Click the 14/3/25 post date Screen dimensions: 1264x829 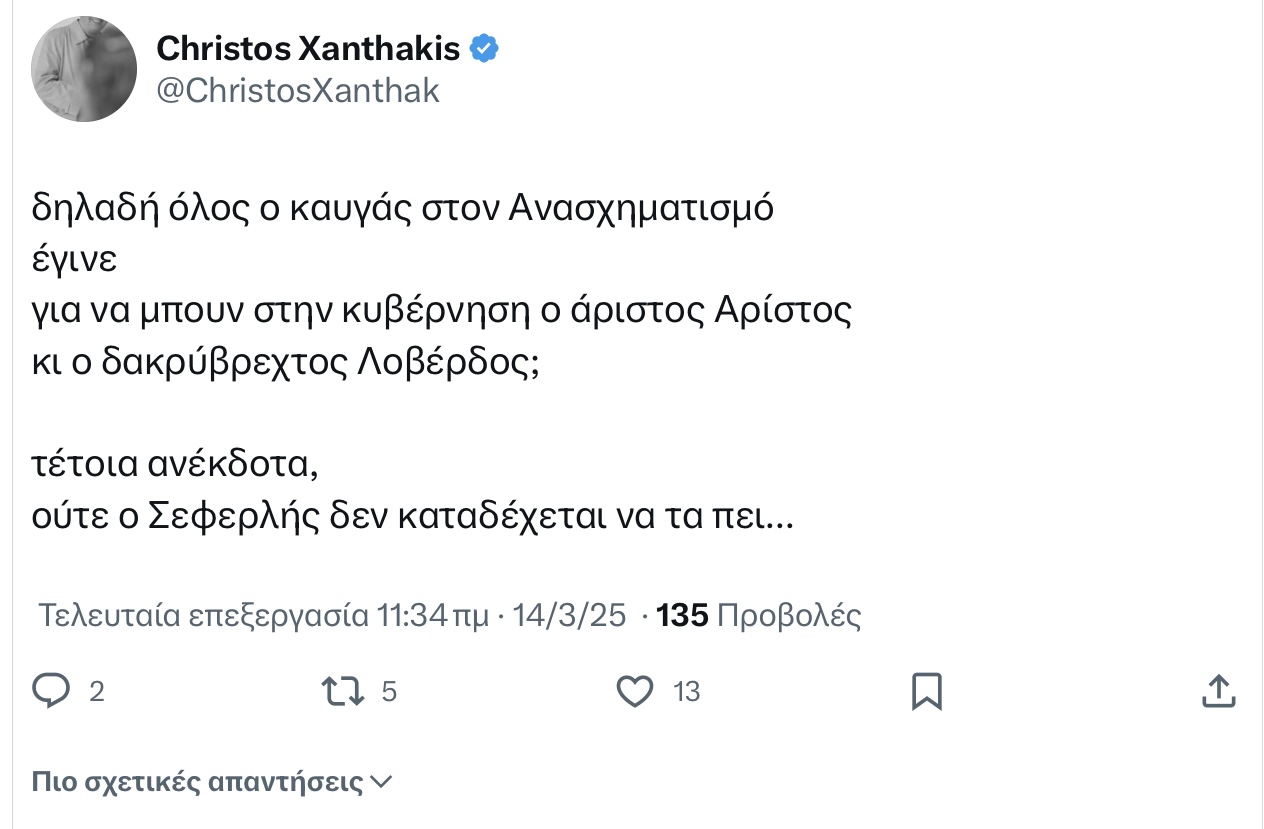[569, 615]
